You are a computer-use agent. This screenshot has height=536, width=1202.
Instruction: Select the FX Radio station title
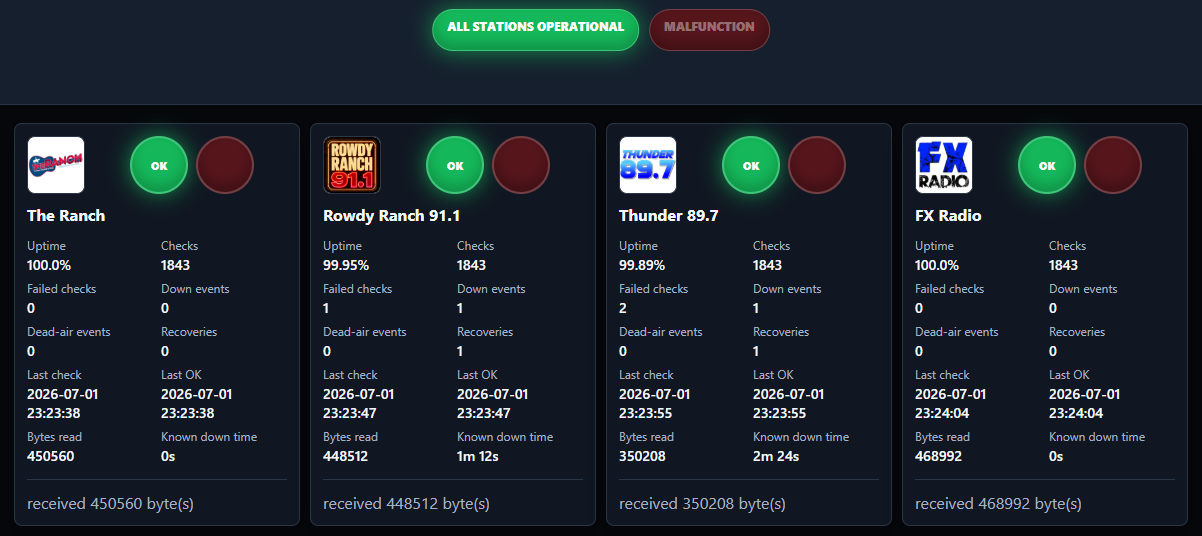[x=948, y=216]
